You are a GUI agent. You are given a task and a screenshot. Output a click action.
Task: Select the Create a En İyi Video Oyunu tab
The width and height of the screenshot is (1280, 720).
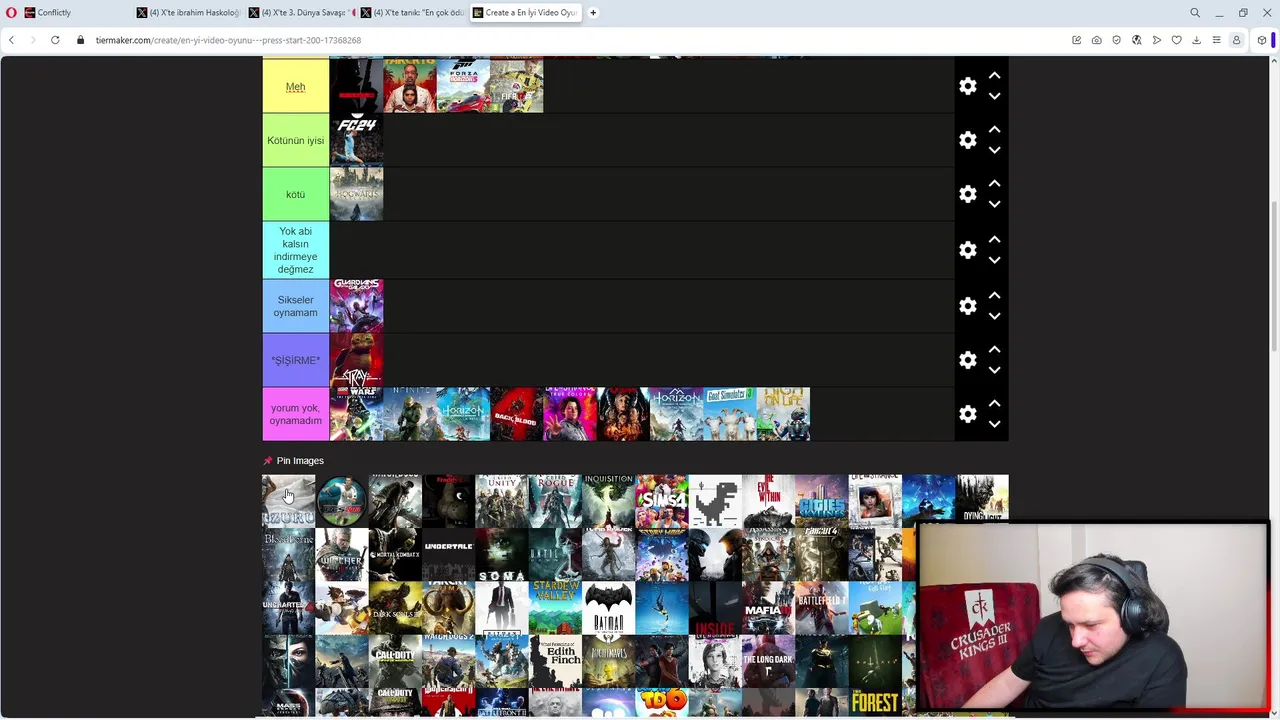click(x=525, y=13)
